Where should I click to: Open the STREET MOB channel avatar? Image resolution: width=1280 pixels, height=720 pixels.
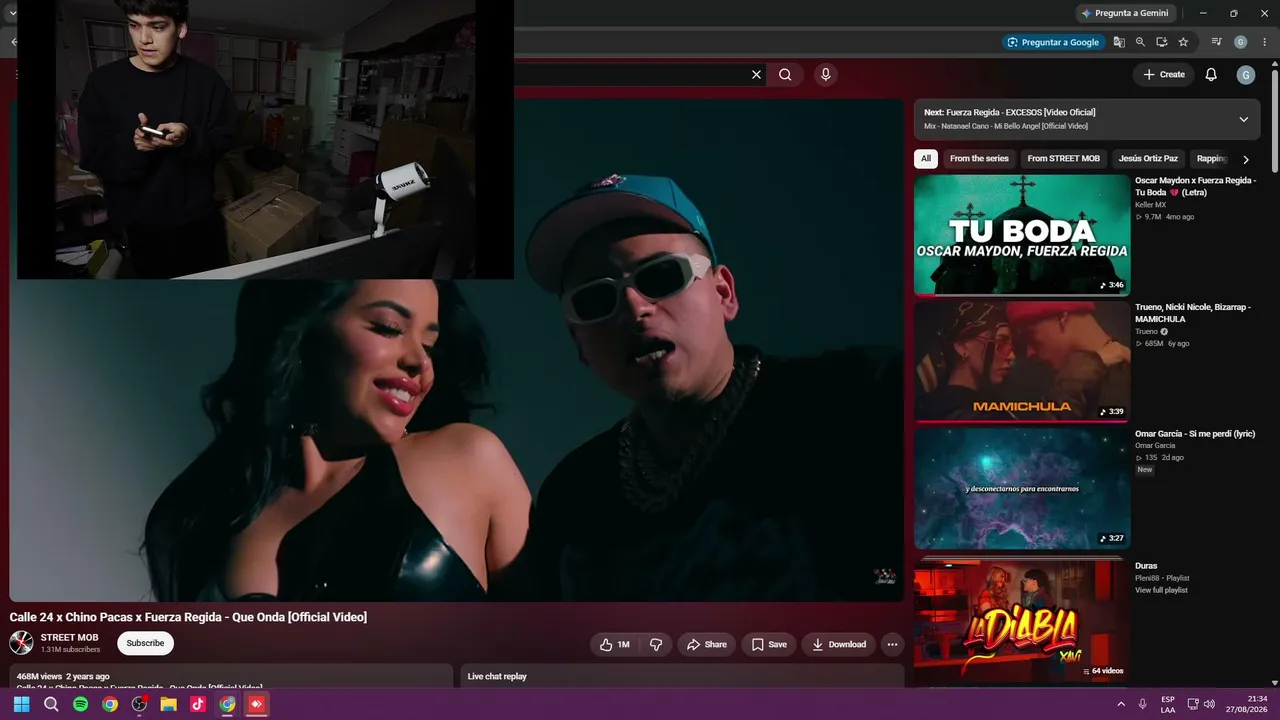[x=21, y=643]
